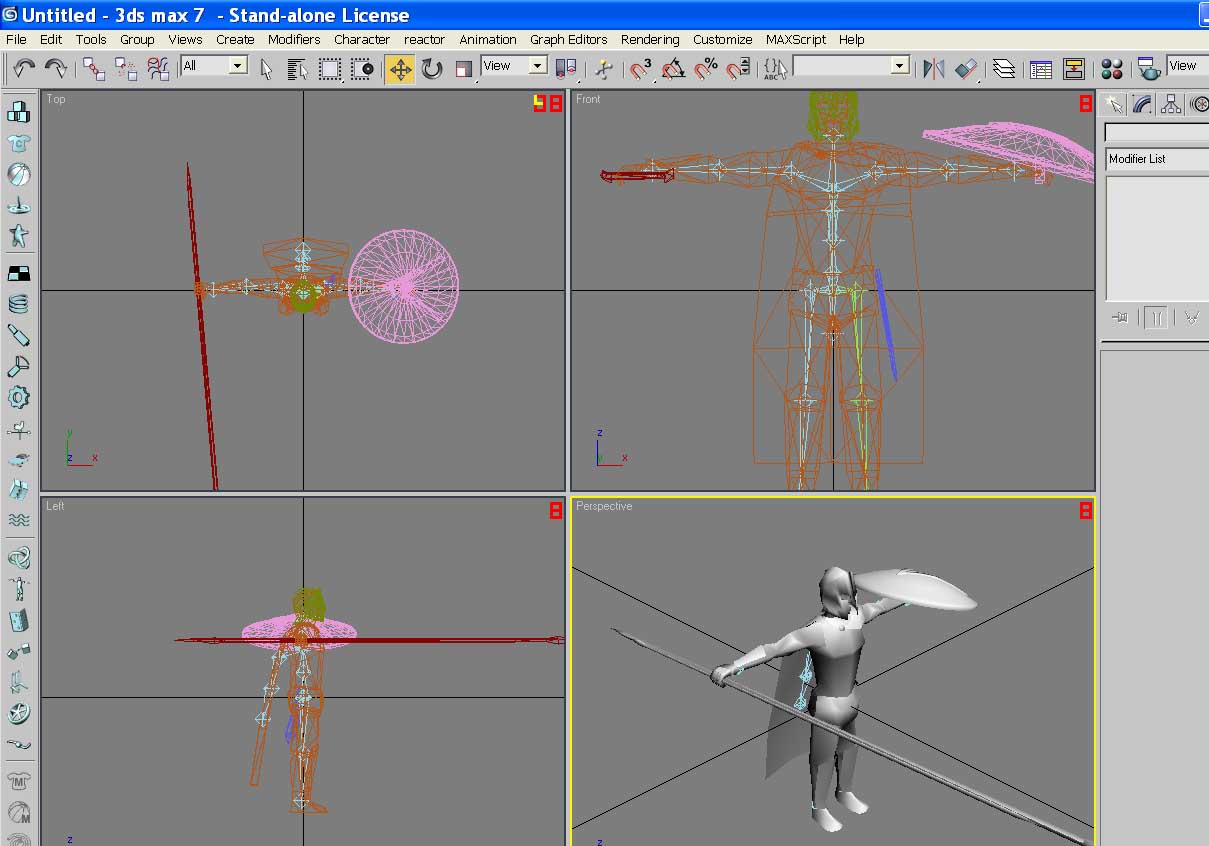
Task: Open the Modifiers menu
Action: 294,40
